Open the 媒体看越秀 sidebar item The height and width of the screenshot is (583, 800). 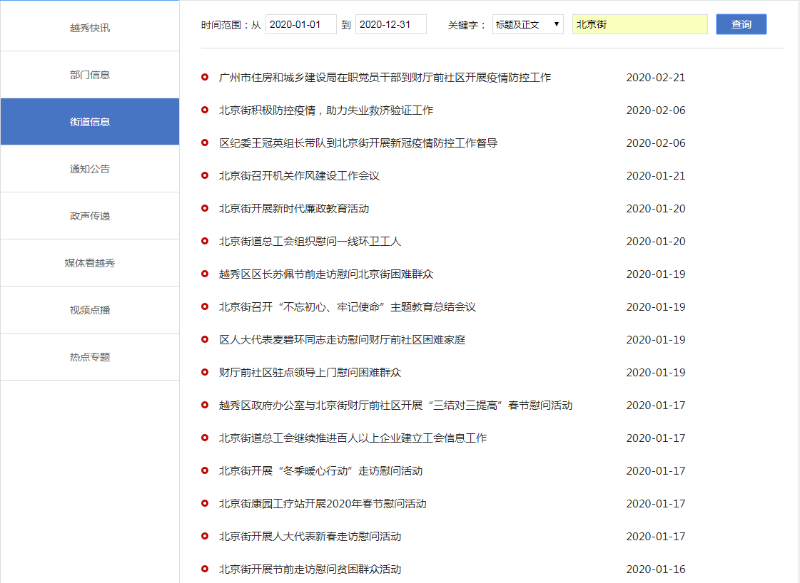coord(90,263)
